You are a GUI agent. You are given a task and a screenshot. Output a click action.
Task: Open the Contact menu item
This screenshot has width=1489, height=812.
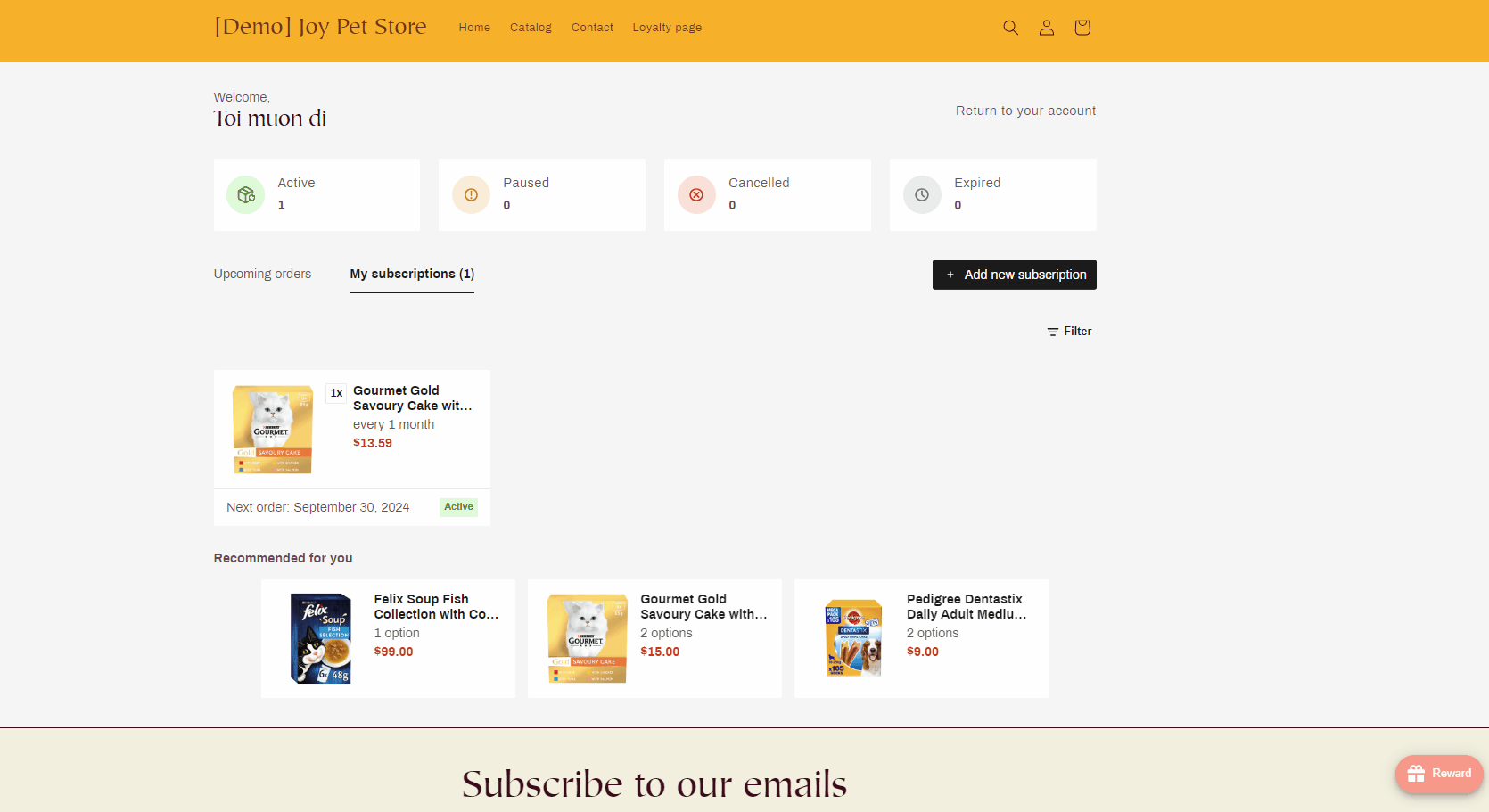592,28
